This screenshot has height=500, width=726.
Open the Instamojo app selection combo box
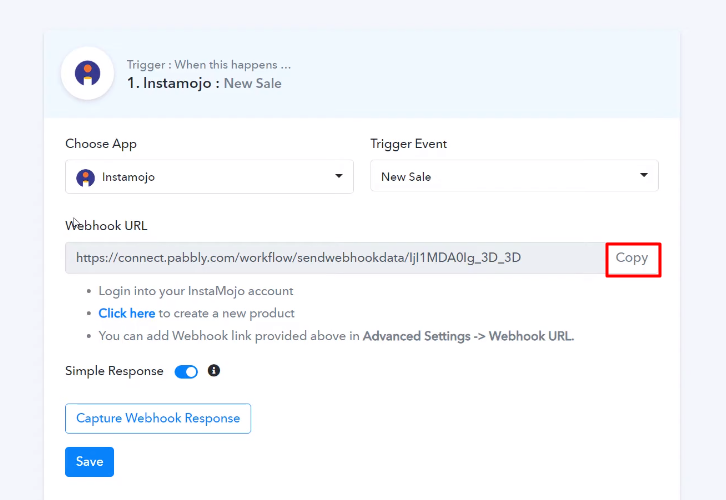point(209,176)
